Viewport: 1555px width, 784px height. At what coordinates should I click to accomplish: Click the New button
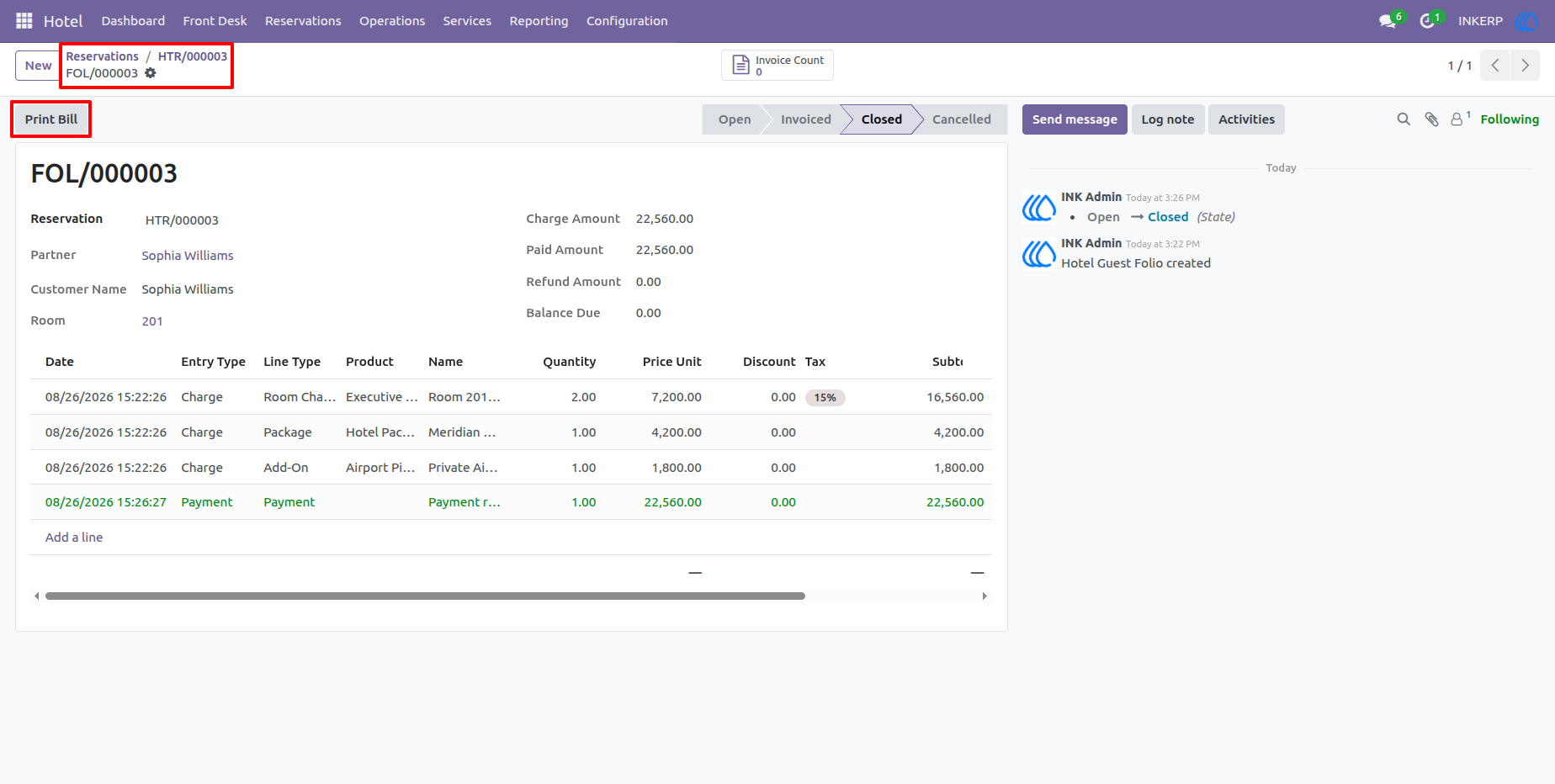[38, 66]
